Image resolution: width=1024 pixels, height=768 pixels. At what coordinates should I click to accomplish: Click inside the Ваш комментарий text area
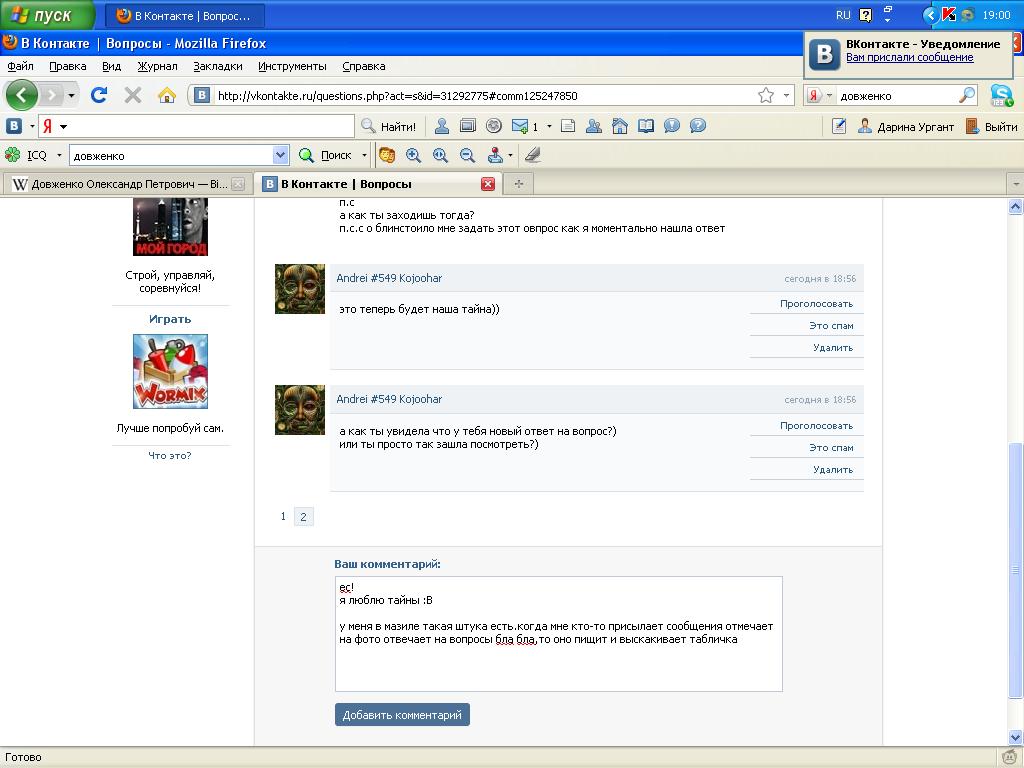coord(558,633)
